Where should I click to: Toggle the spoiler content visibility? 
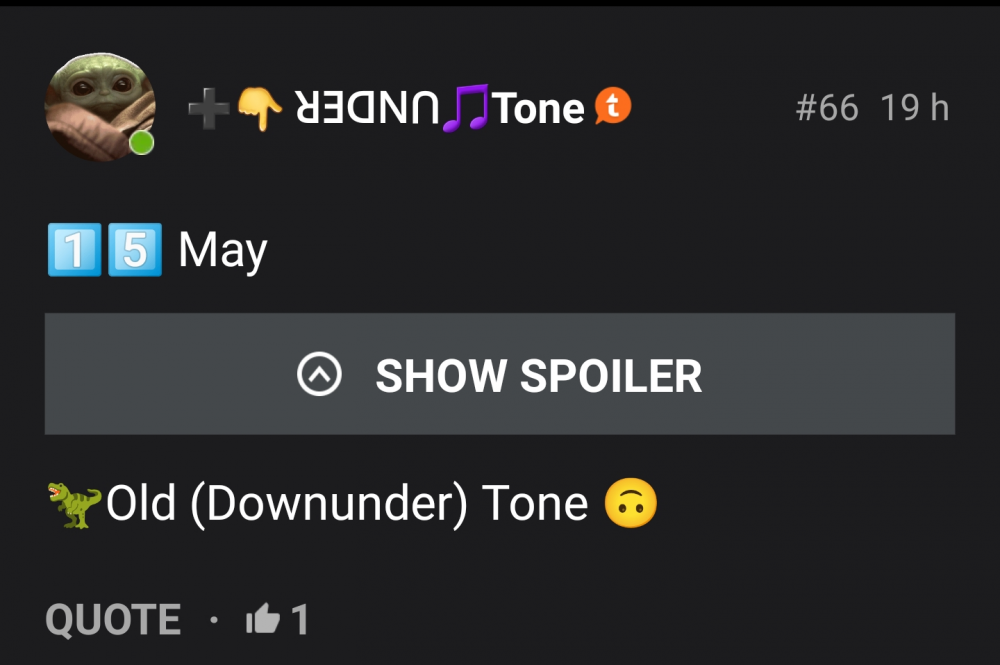[x=500, y=375]
